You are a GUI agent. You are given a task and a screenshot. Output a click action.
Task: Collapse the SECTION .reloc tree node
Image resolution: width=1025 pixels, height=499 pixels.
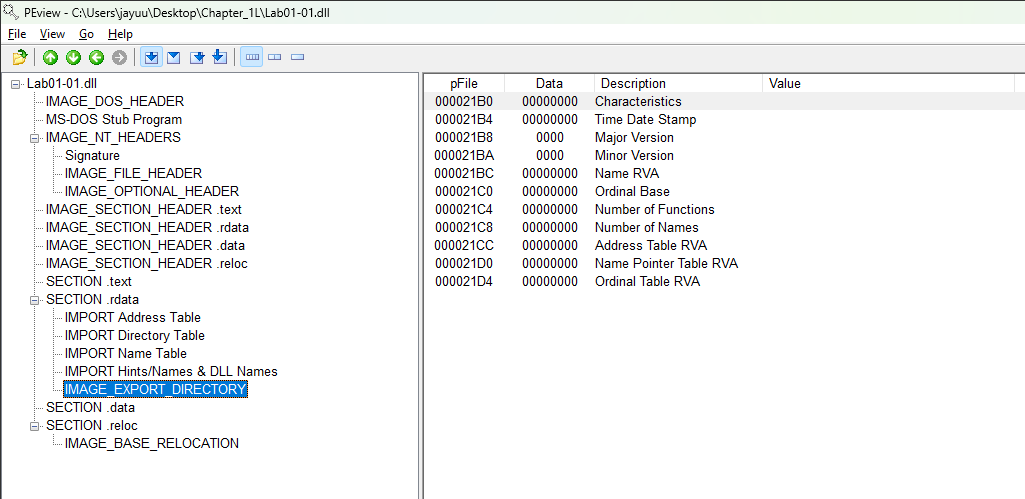click(x=35, y=426)
